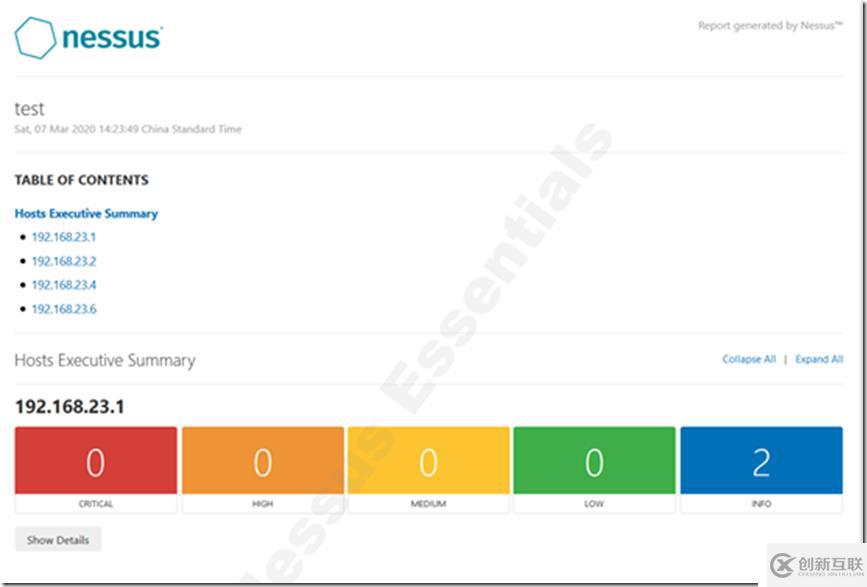Click 'Report generated by Nessus' text
The height and width of the screenshot is (587, 867).
click(x=770, y=25)
